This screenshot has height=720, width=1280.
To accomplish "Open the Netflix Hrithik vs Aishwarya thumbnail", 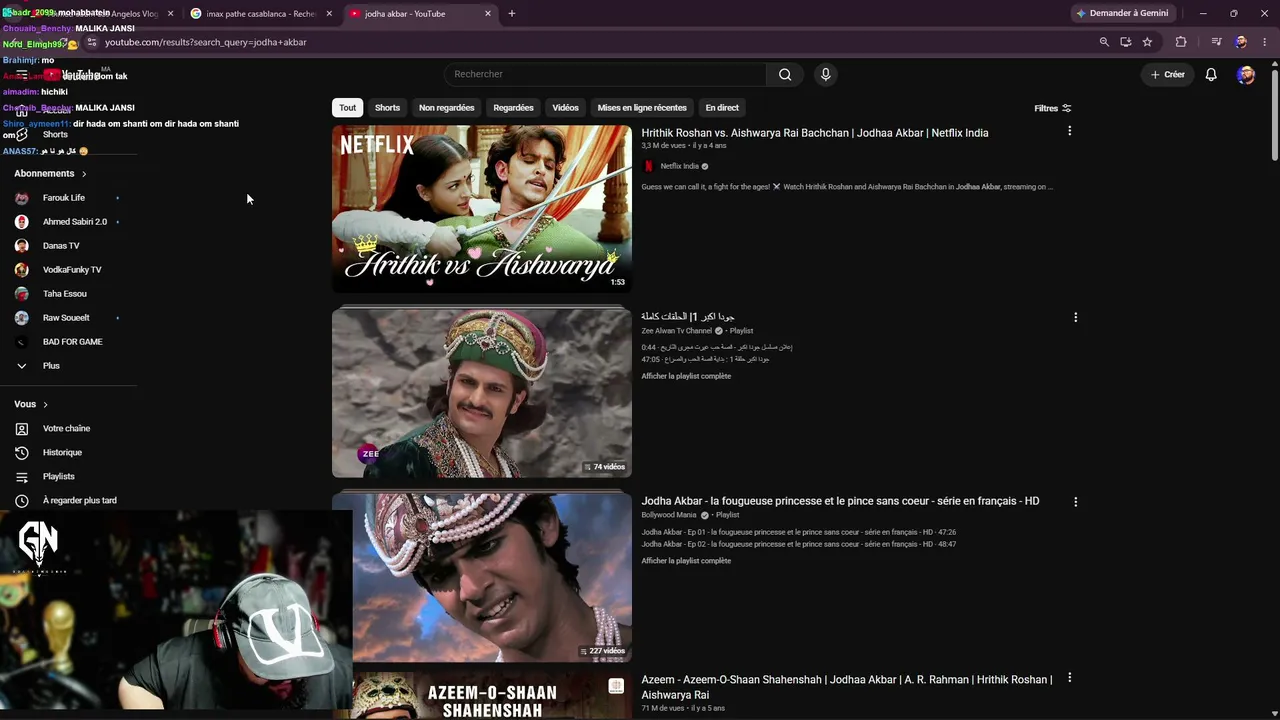I will (x=482, y=209).
